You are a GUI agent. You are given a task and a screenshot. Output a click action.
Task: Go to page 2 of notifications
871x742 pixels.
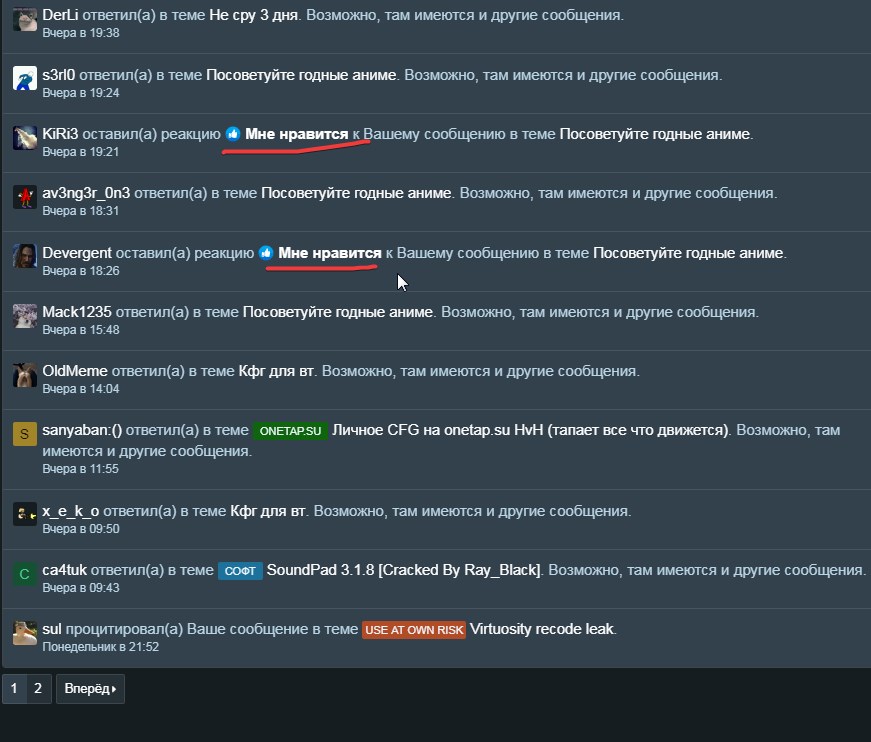click(x=38, y=689)
